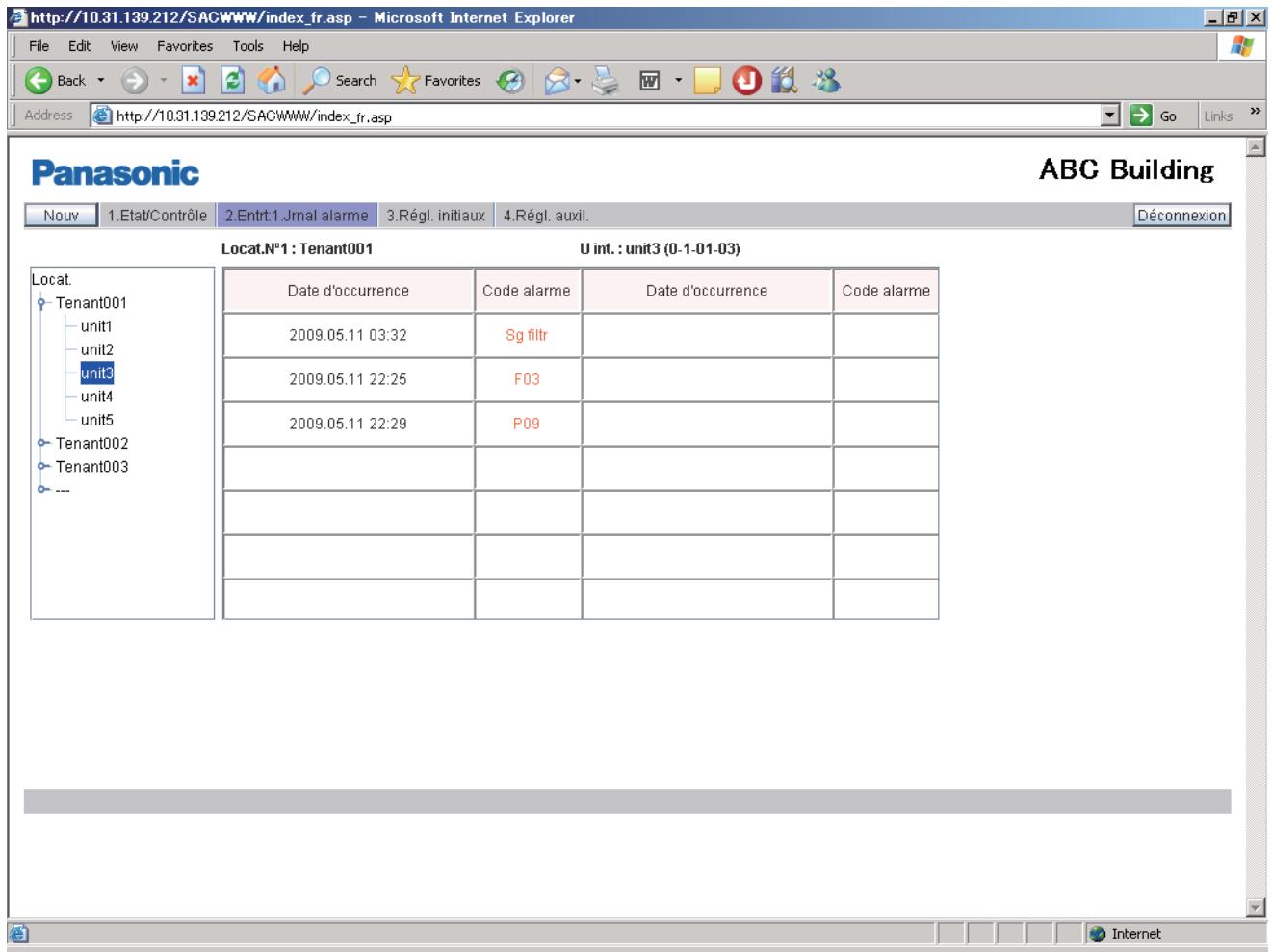Open the Edit icon dropdown arrow

coord(678,82)
